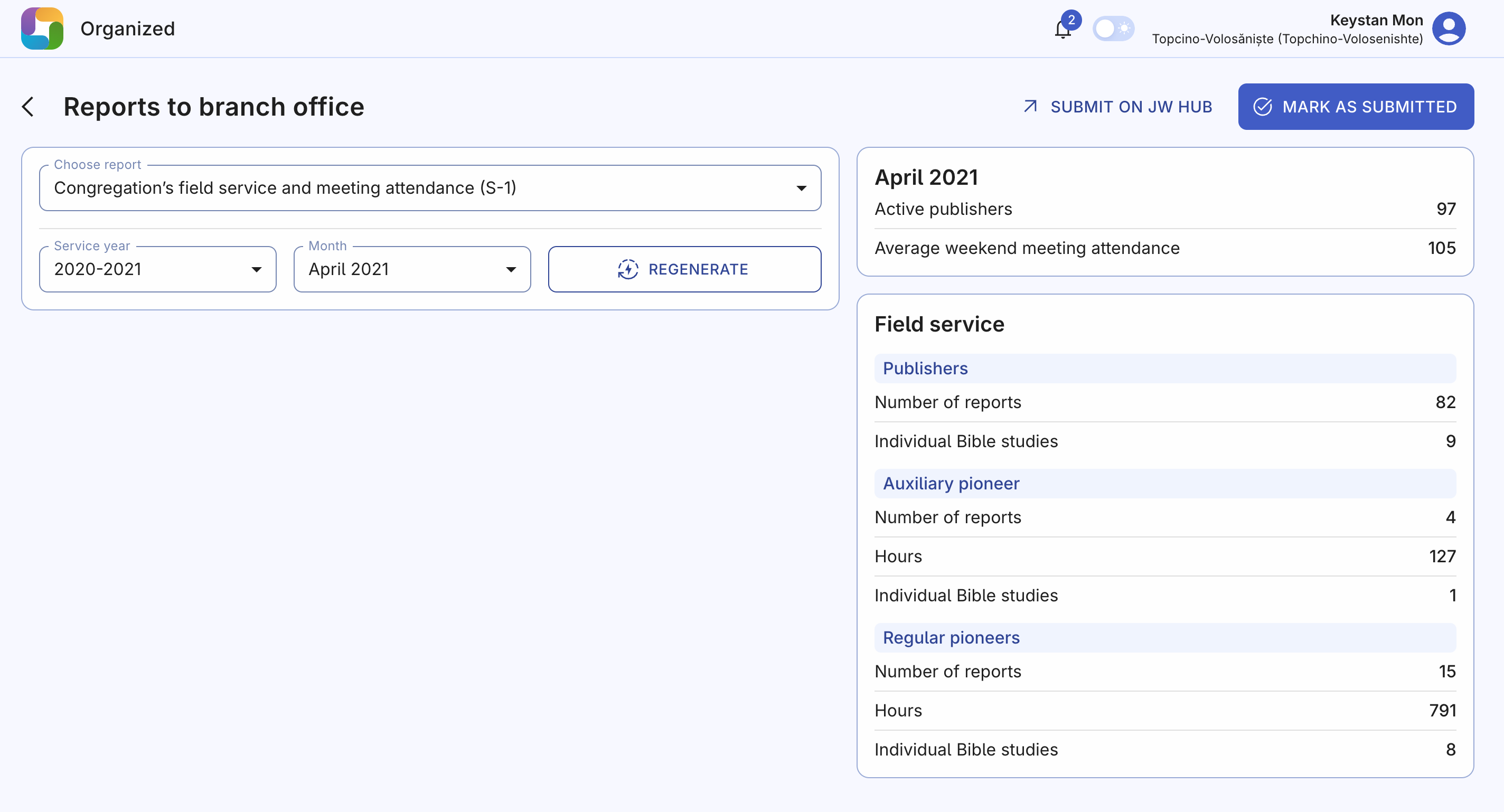Viewport: 1504px width, 812px height.
Task: Open the Choose report dropdown
Action: (430, 188)
